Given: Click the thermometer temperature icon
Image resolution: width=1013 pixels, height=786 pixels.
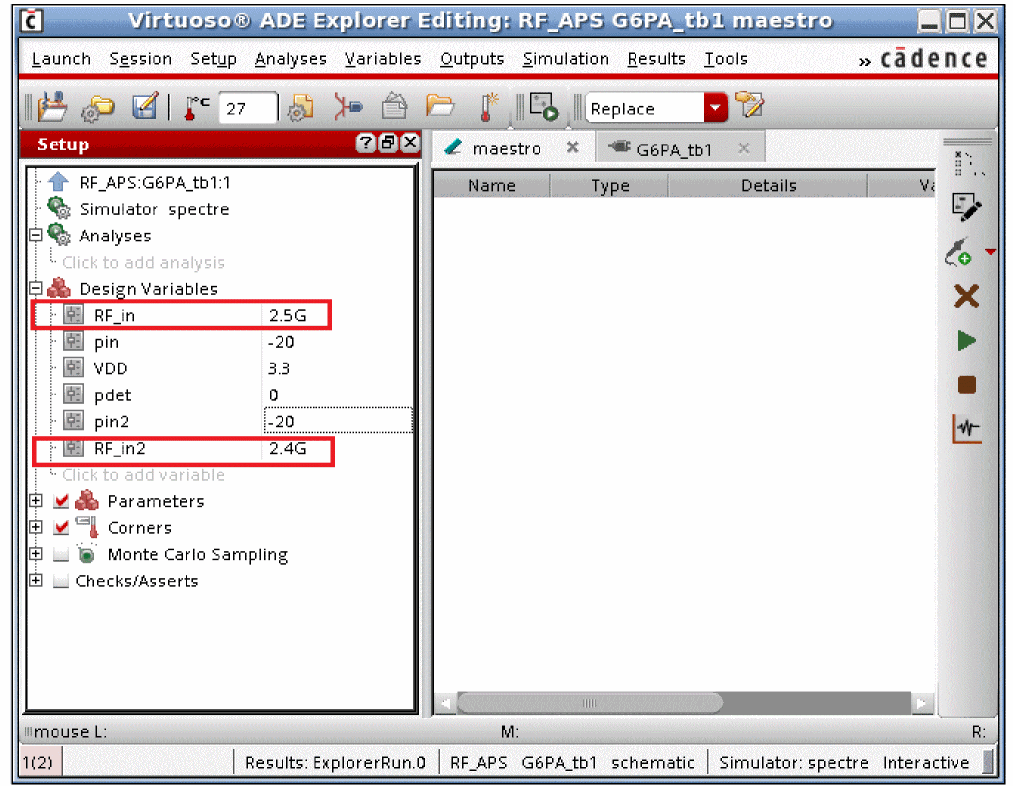Looking at the screenshot, I should tap(196, 108).
